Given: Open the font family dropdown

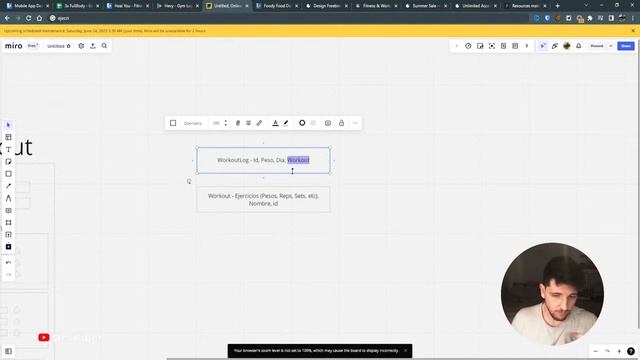Looking at the screenshot, I should pos(193,123).
